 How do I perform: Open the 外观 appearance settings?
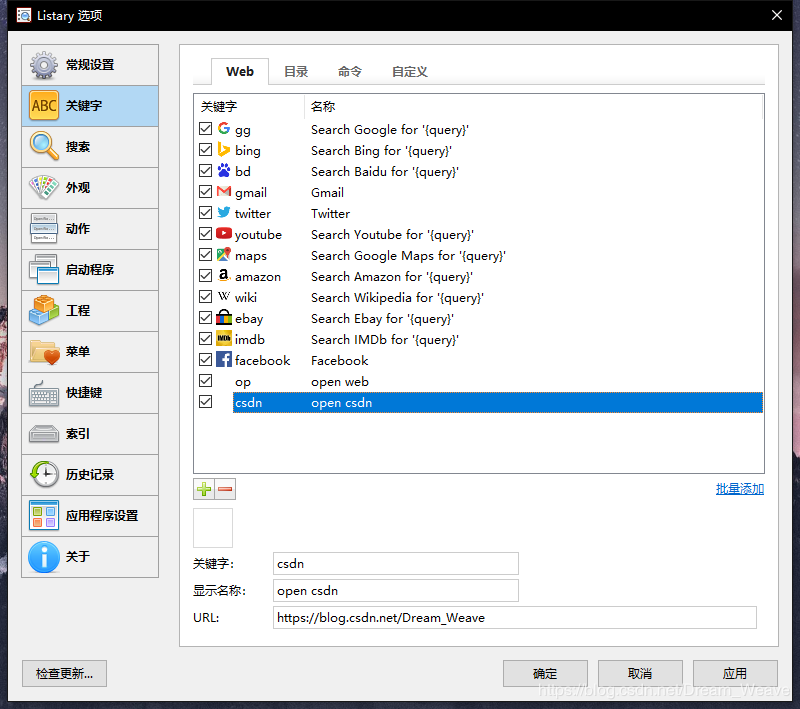point(89,188)
